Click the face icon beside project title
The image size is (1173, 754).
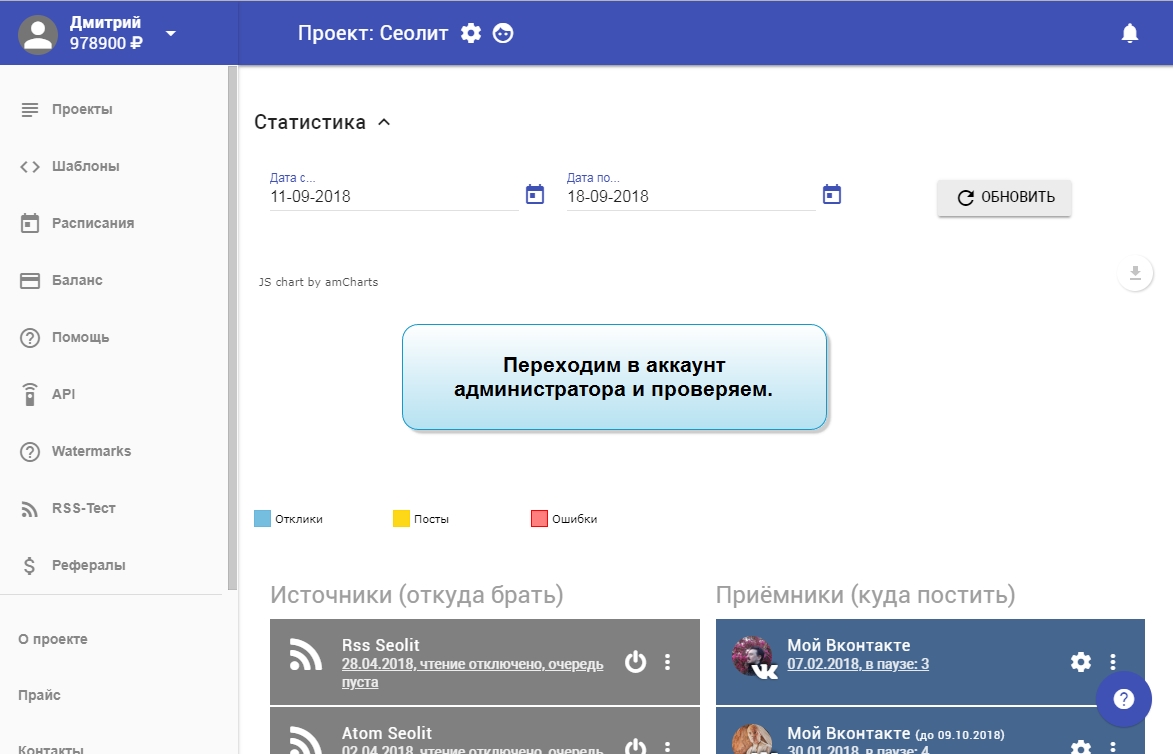[x=503, y=33]
